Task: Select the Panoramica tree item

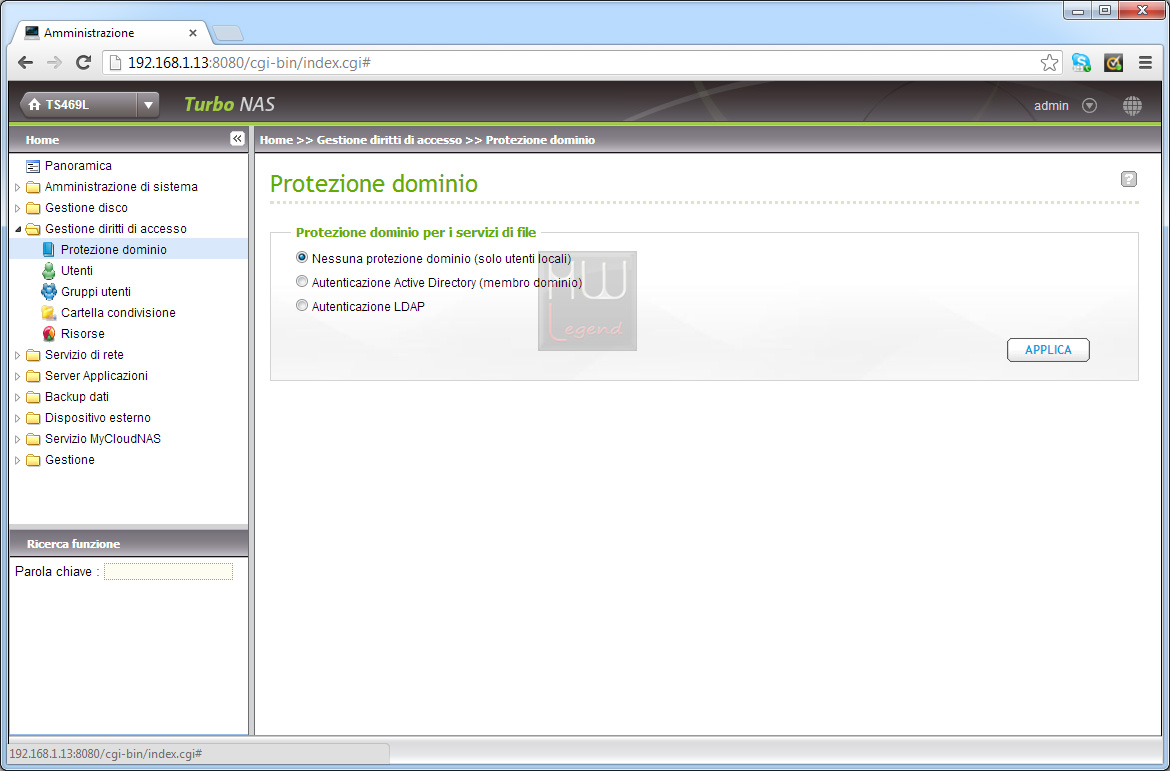Action: (x=78, y=166)
